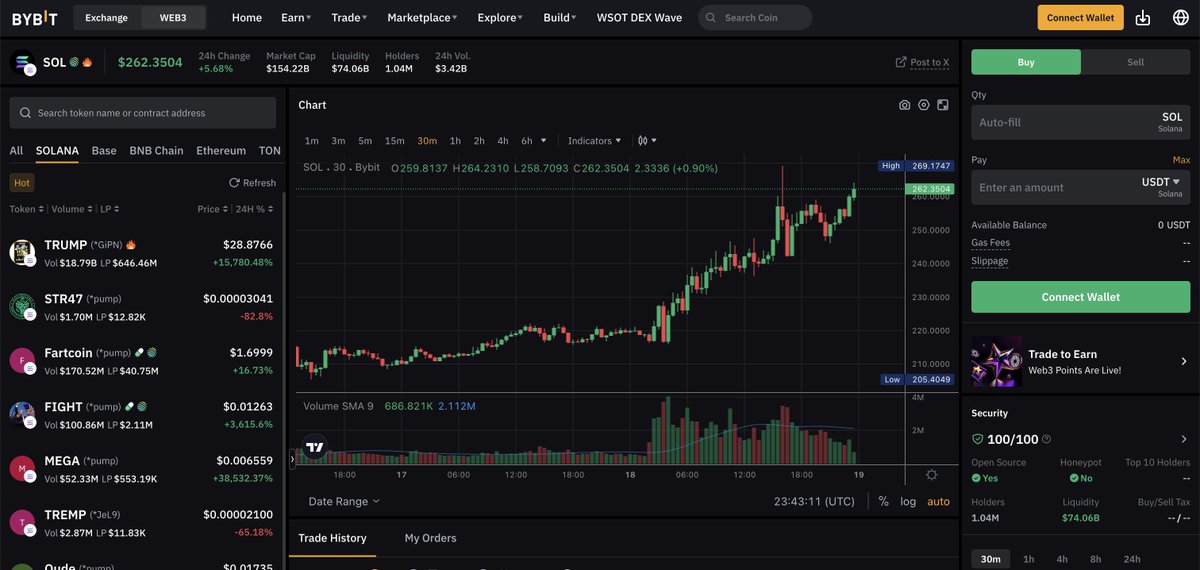Open the Explore dropdown menu
Image resolution: width=1200 pixels, height=570 pixels.
500,18
